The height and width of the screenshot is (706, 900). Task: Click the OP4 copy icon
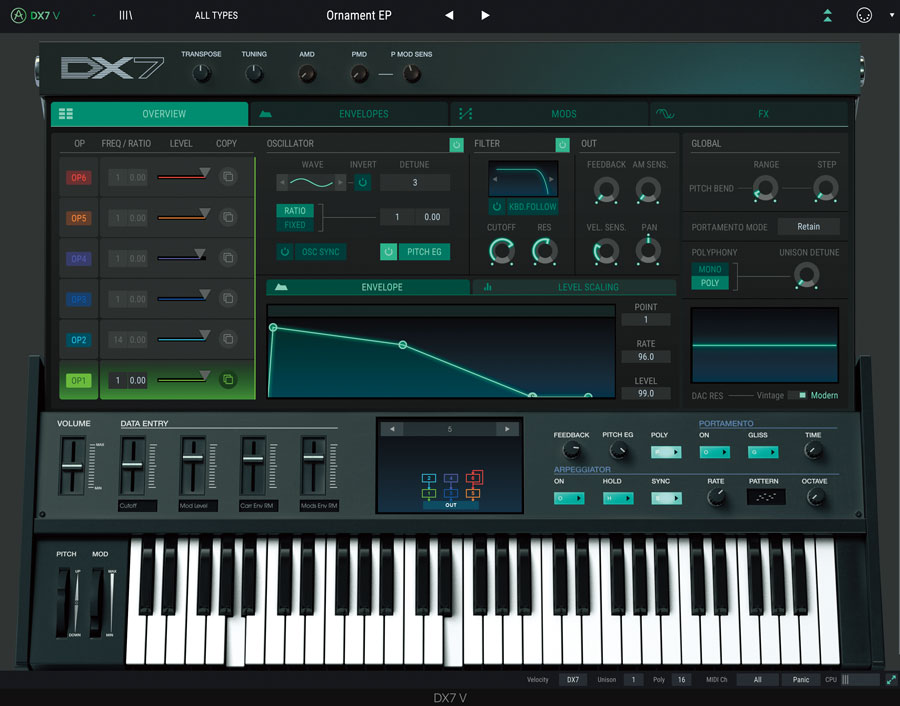coord(228,258)
